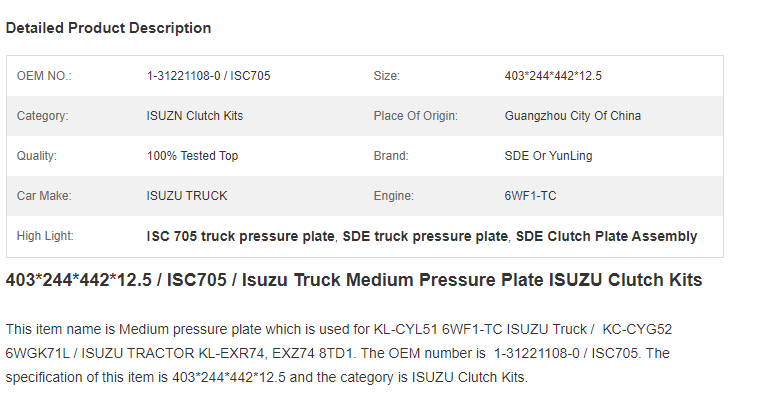Click the Place Of Origin label
The image size is (776, 420).
pos(415,116)
